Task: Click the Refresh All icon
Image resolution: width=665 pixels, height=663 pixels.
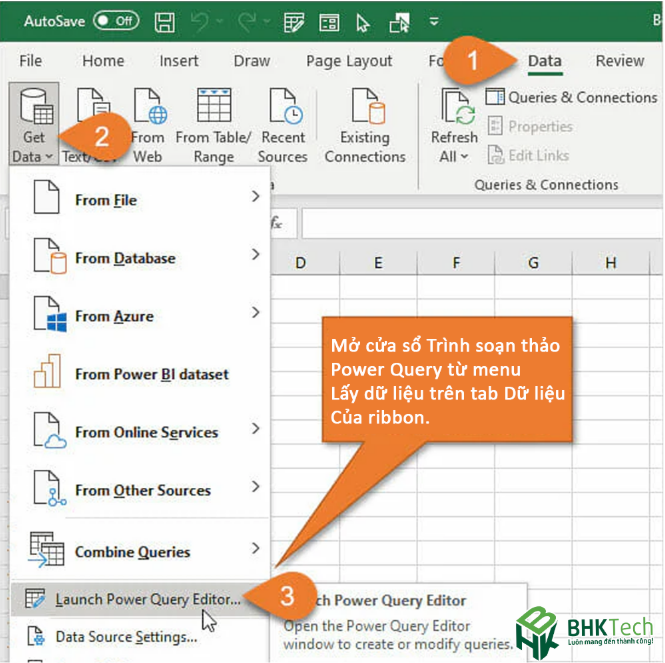Action: click(x=458, y=106)
